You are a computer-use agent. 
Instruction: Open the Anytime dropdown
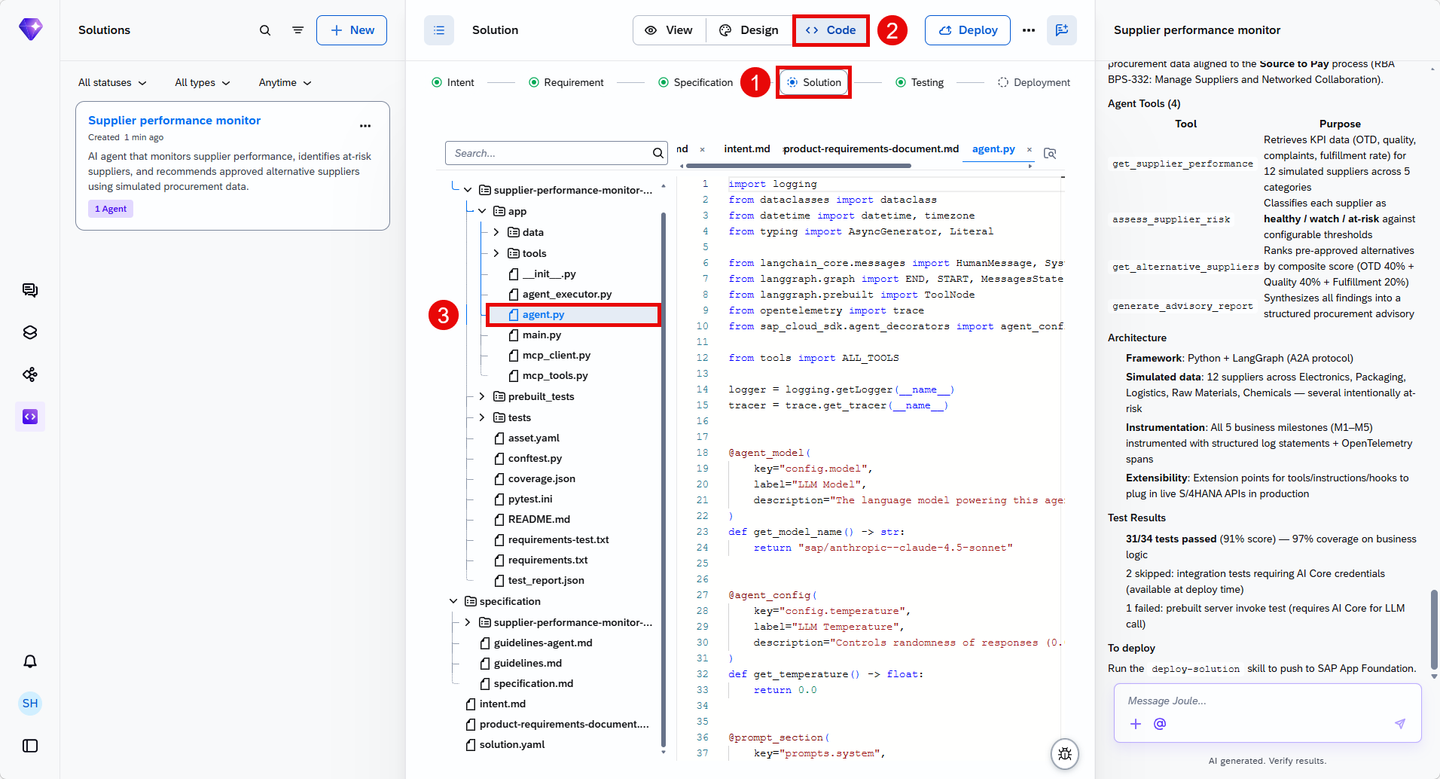tap(286, 83)
